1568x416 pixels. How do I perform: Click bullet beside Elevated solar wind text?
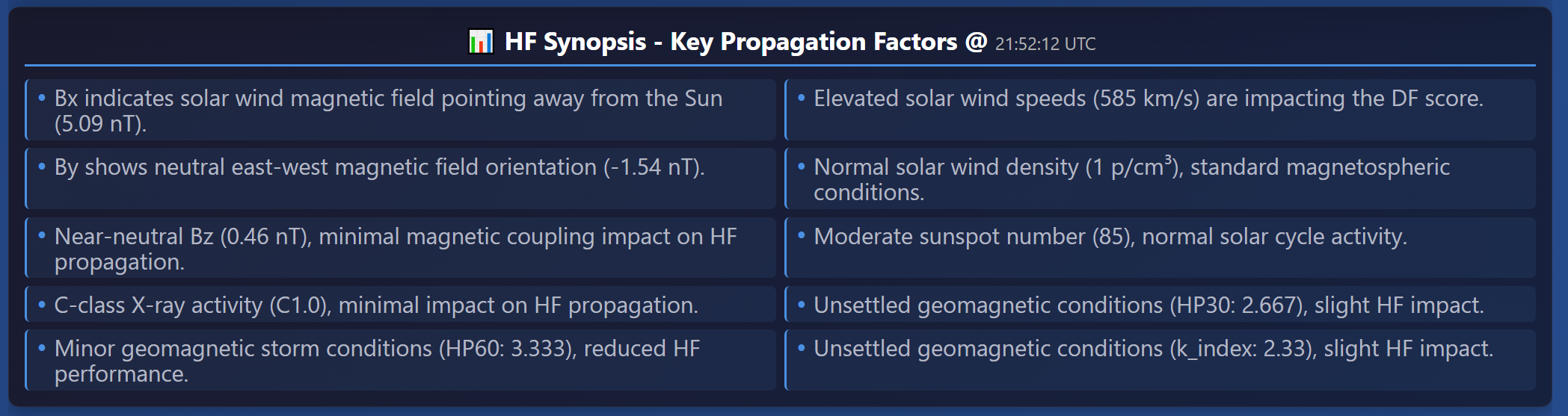tap(802, 98)
